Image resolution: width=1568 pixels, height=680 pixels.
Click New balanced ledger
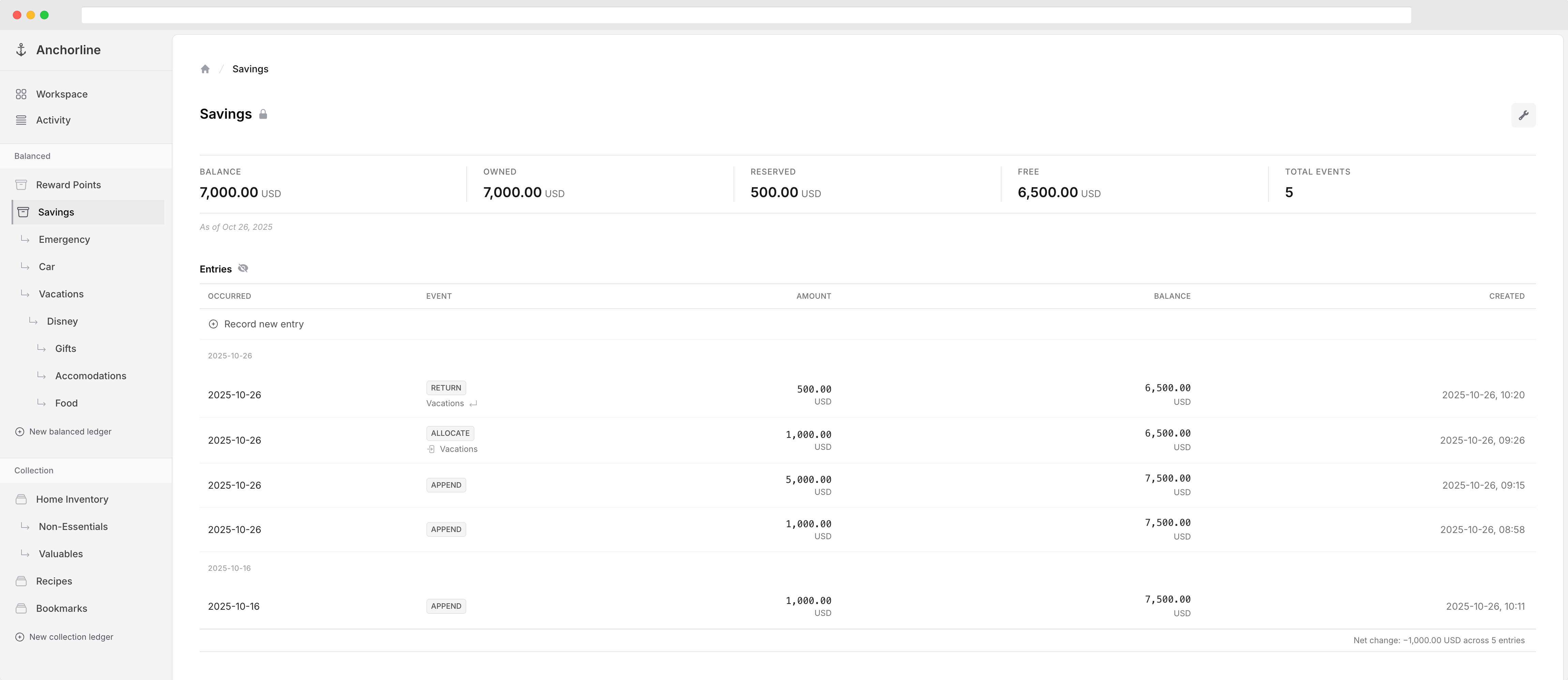click(70, 432)
